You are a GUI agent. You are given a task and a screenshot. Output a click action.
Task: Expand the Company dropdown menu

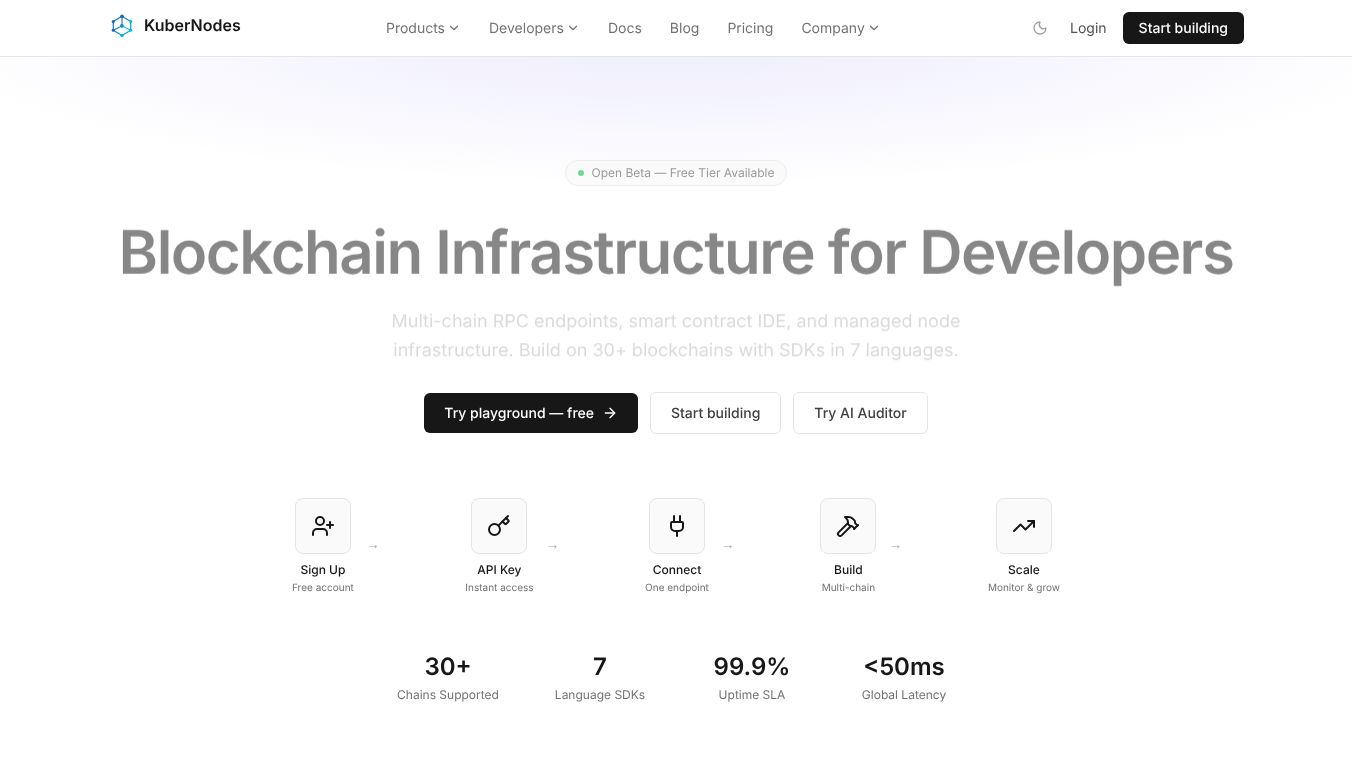tap(840, 28)
